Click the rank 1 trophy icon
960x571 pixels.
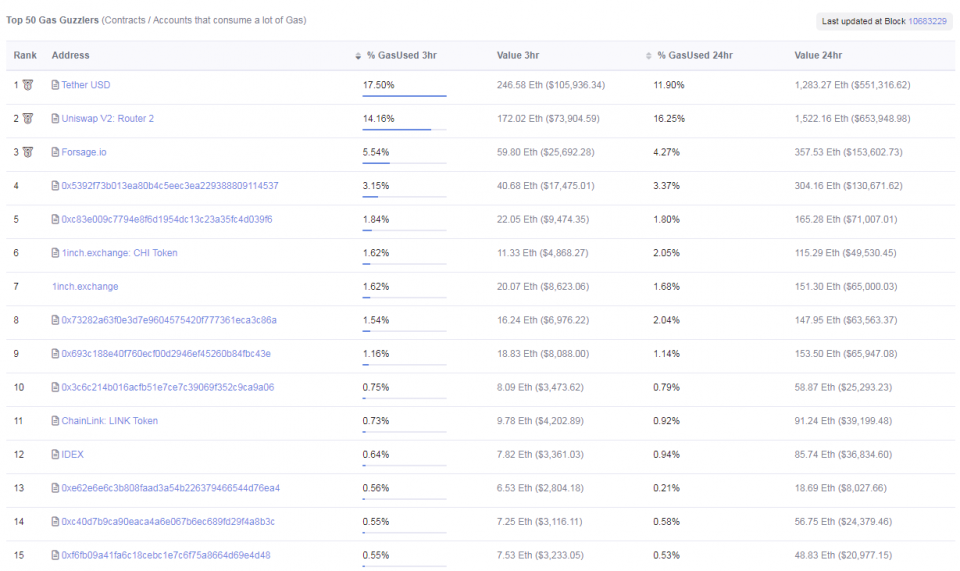click(28, 85)
